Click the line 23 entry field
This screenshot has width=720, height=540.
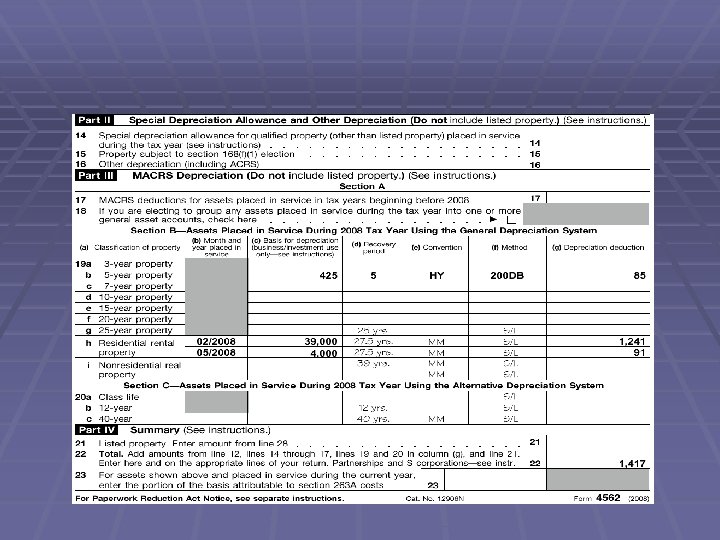coord(495,480)
